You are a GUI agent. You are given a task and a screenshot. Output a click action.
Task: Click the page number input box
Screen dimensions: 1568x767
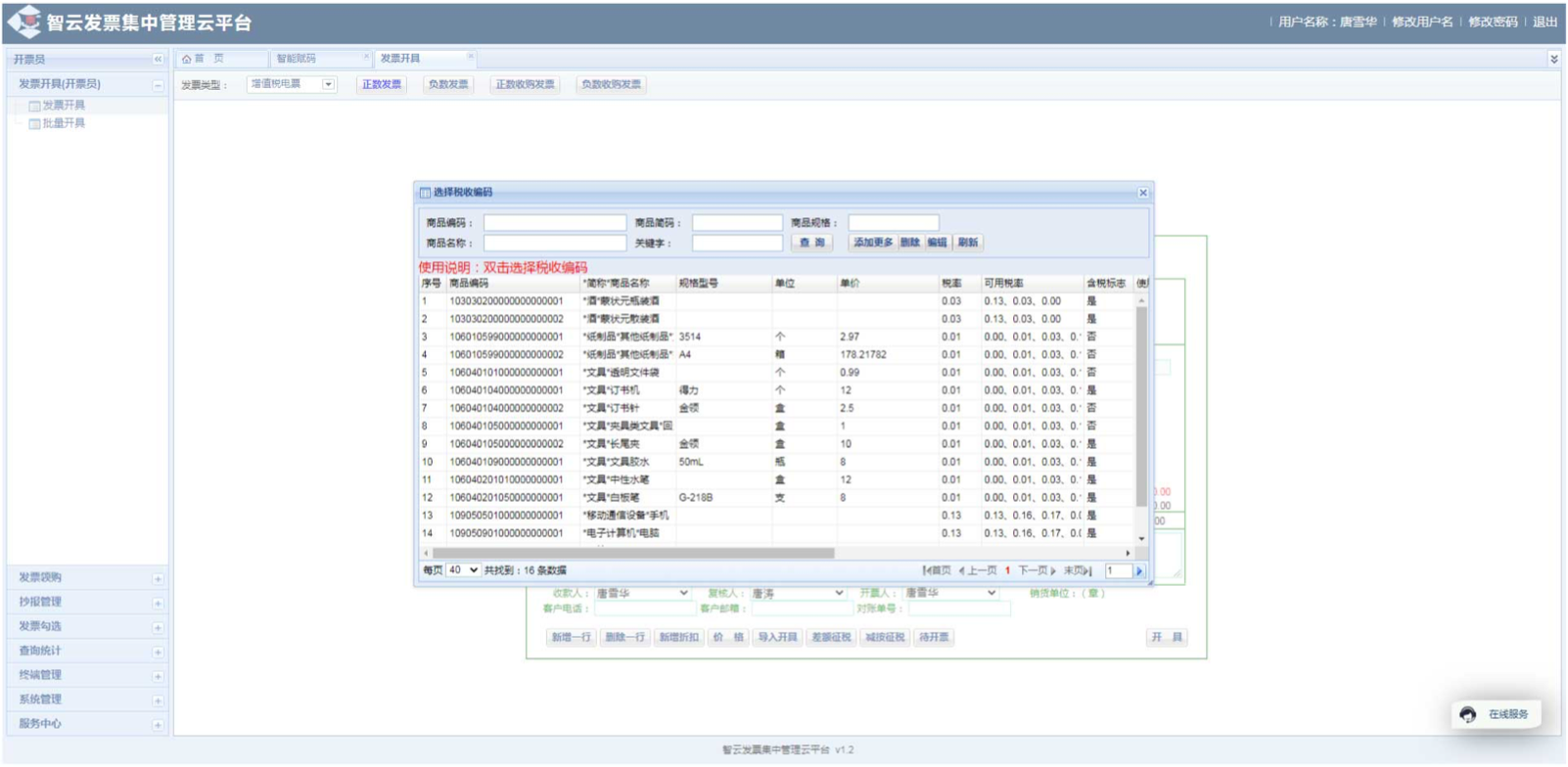(1119, 570)
